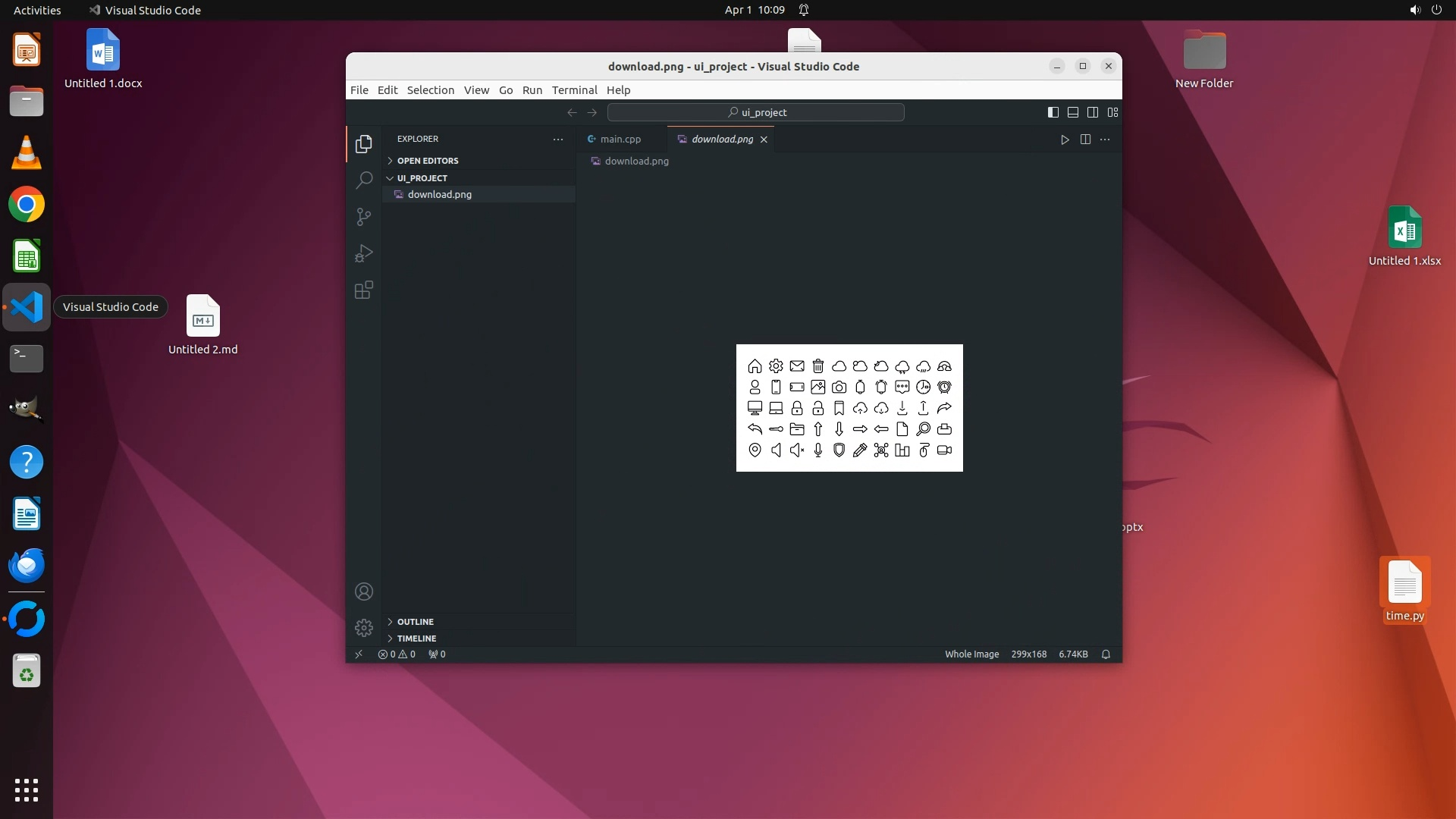Image resolution: width=1456 pixels, height=819 pixels.
Task: Toggle Secondary Side Bar layout button
Action: pyautogui.click(x=1093, y=112)
